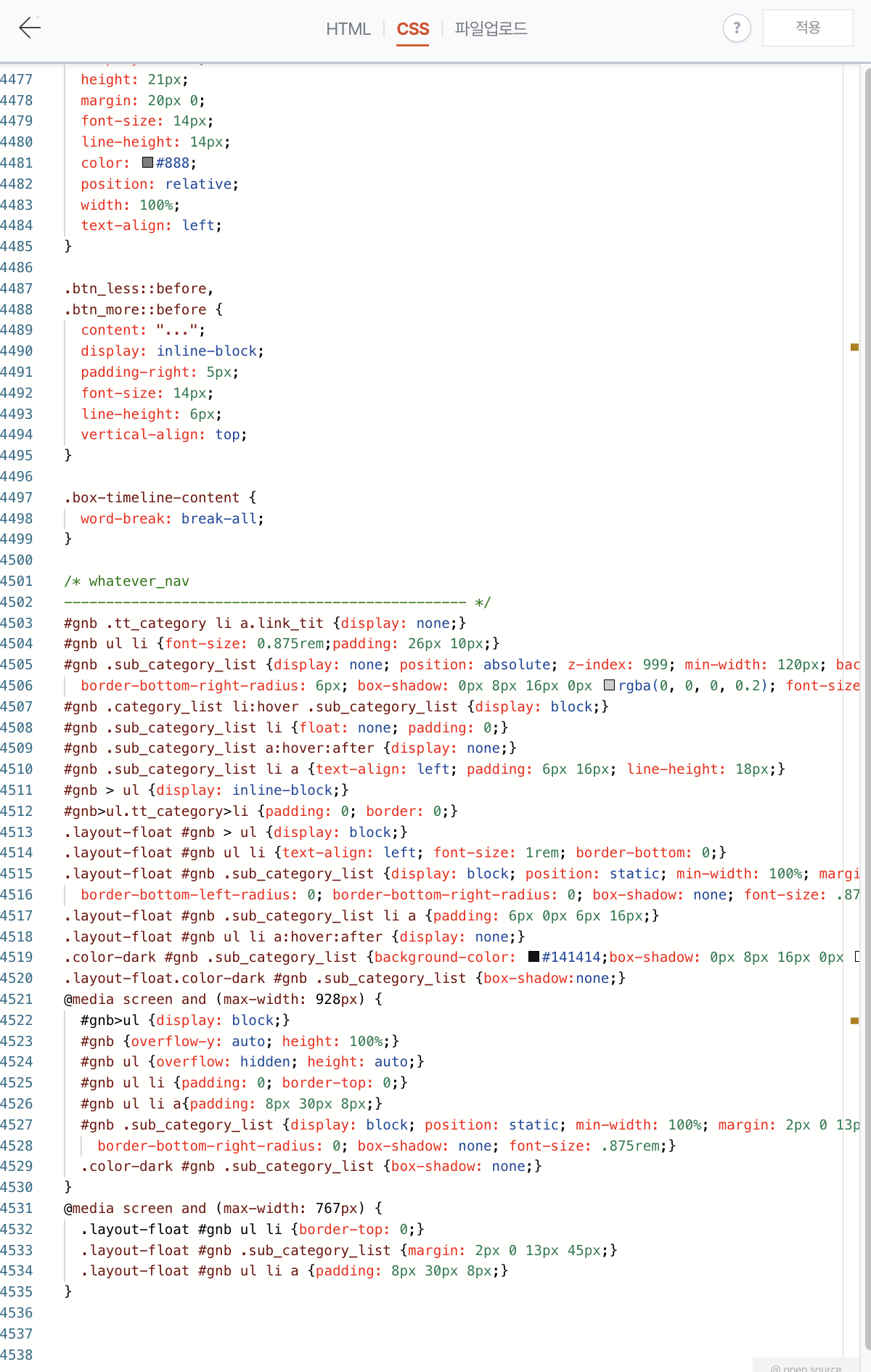Click the '.layout-float #gnb > ul' rule

(x=236, y=832)
